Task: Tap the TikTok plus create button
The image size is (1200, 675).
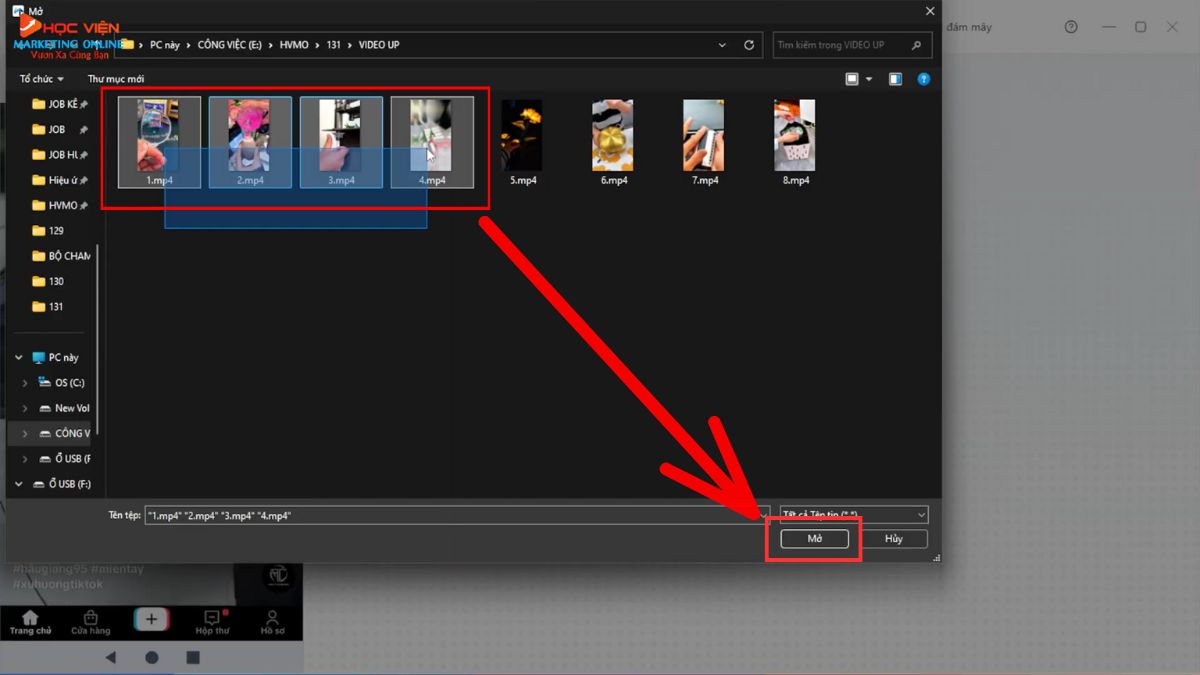Action: [151, 620]
